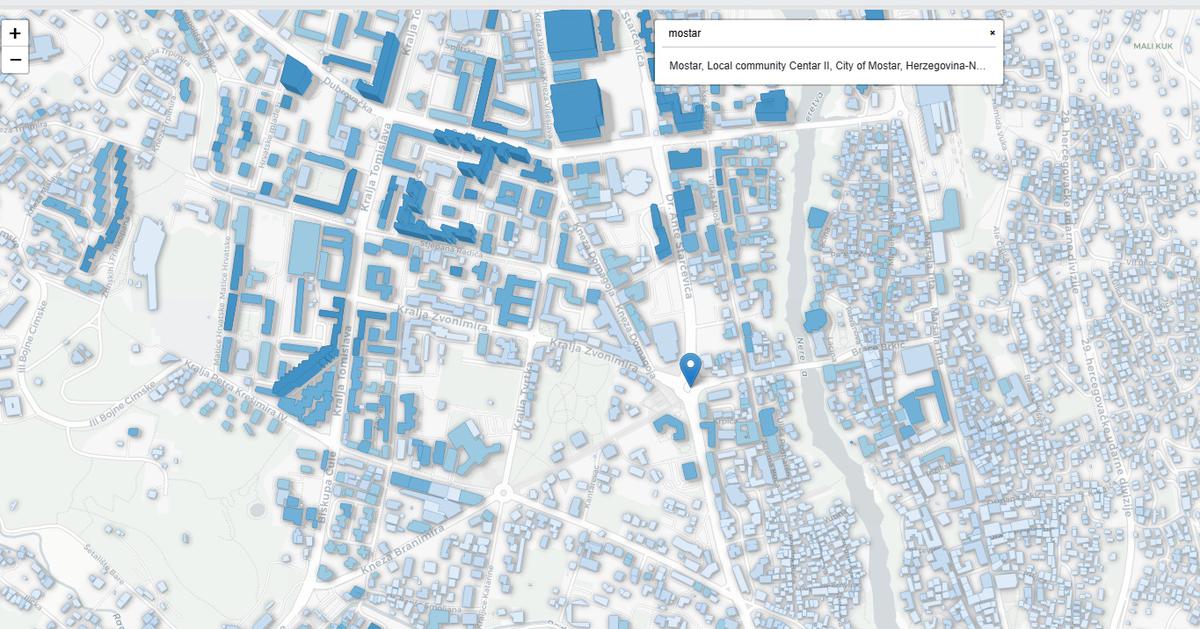
Task: Click the roundabout on Kneza Branimira
Action: coord(502,491)
